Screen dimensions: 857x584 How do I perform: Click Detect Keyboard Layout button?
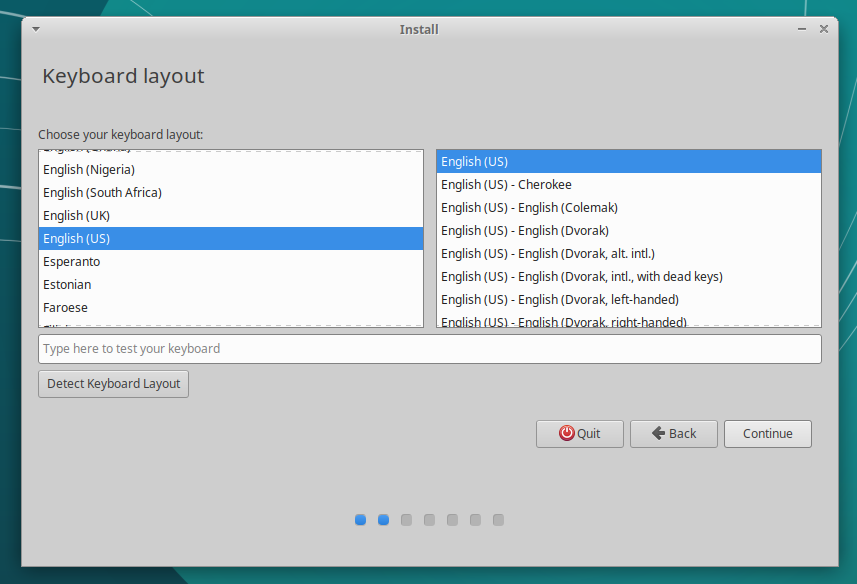click(x=113, y=384)
